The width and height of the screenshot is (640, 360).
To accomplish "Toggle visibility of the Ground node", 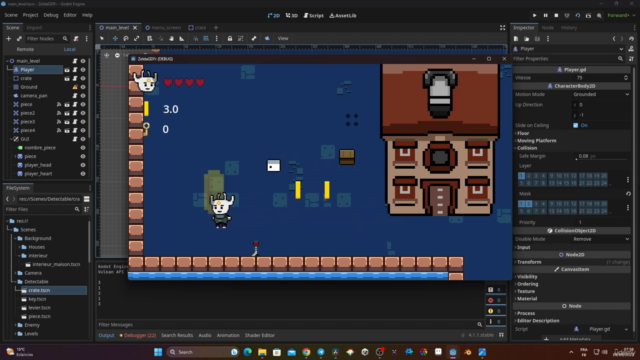I will (x=83, y=87).
